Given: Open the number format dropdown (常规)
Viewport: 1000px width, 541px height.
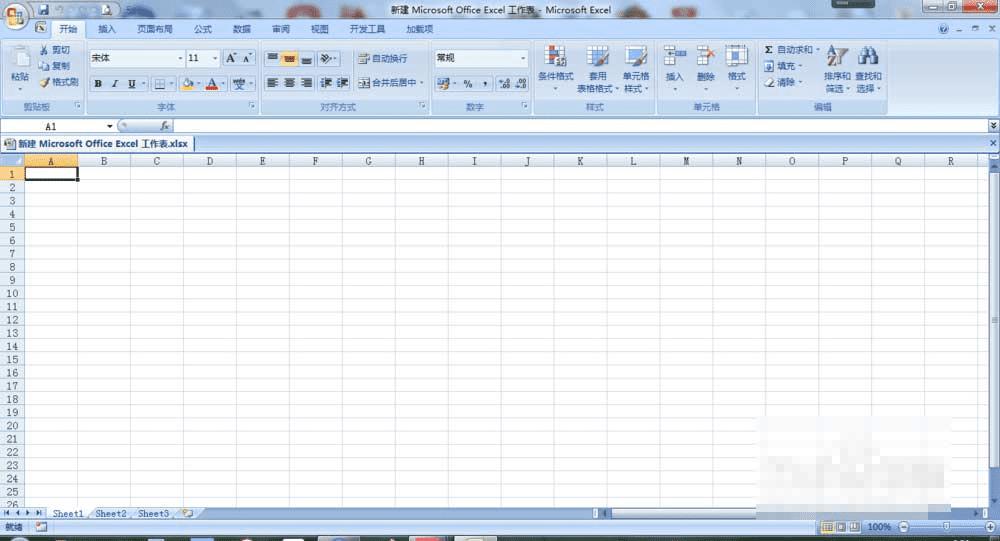Looking at the screenshot, I should tap(523, 58).
